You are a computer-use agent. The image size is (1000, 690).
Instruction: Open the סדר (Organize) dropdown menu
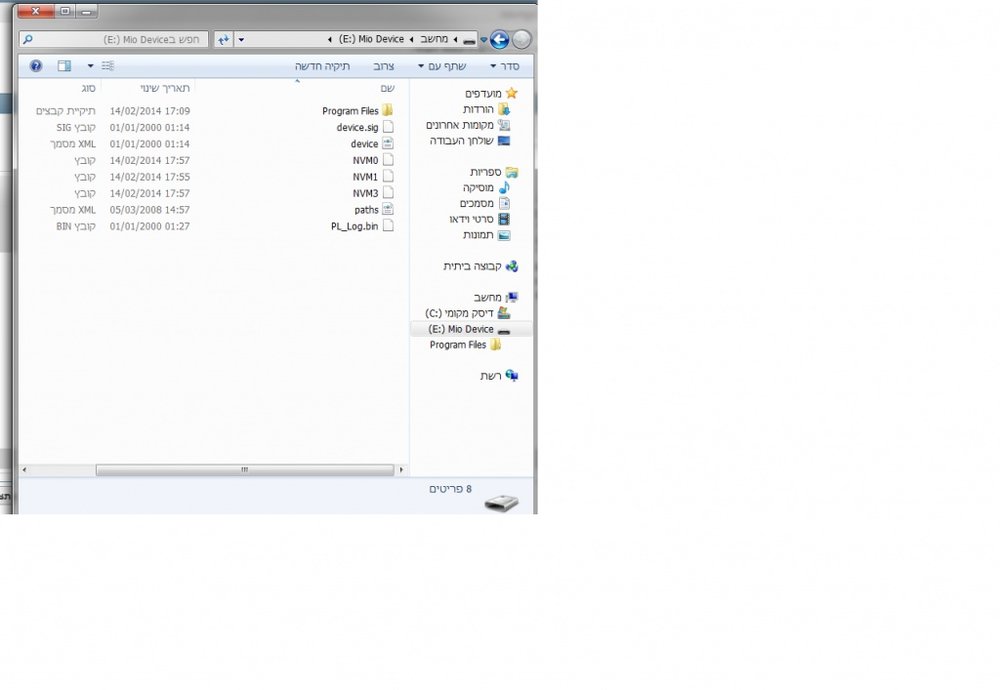point(504,66)
